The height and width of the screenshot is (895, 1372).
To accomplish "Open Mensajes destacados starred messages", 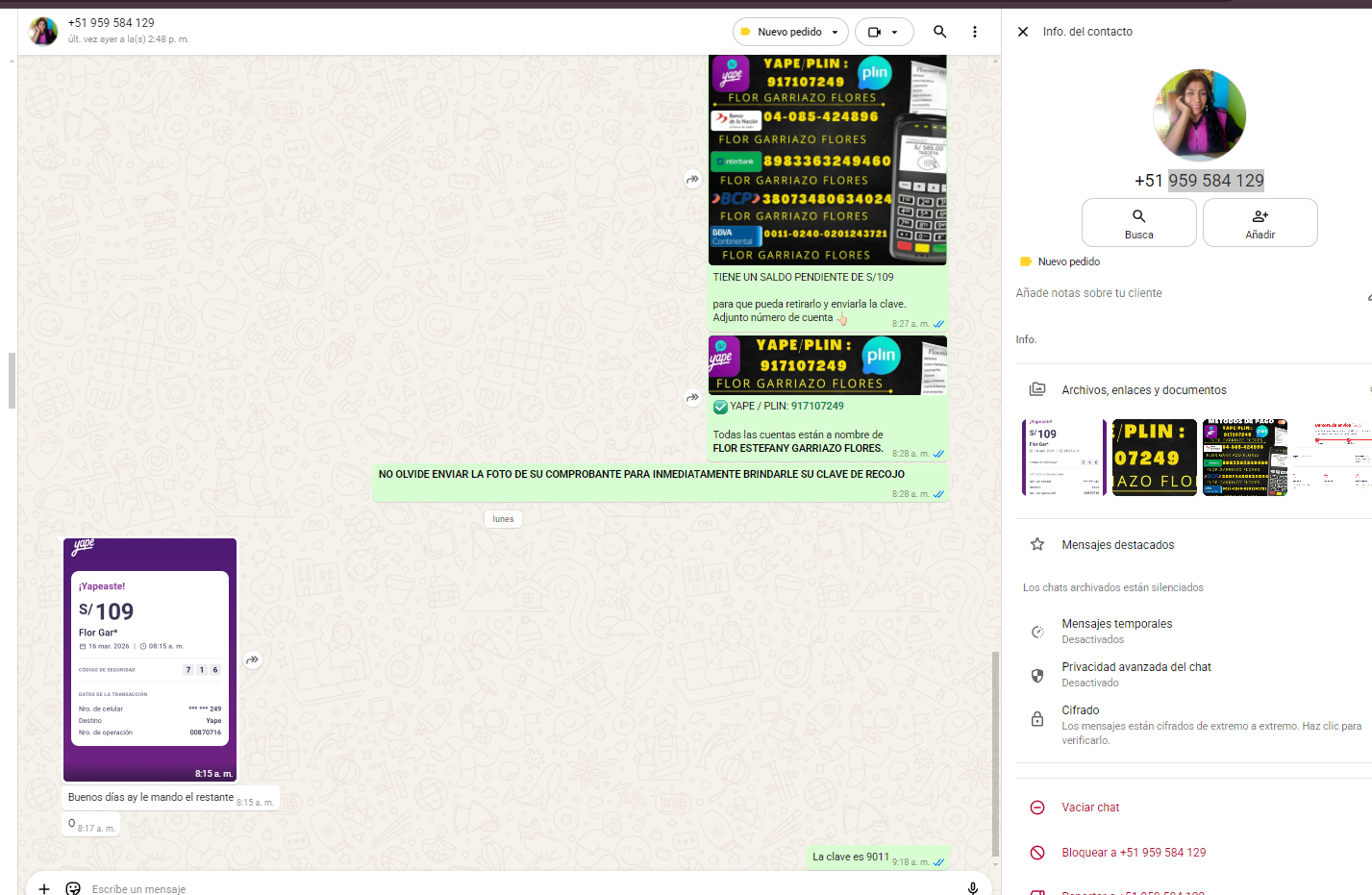I will point(1117,545).
